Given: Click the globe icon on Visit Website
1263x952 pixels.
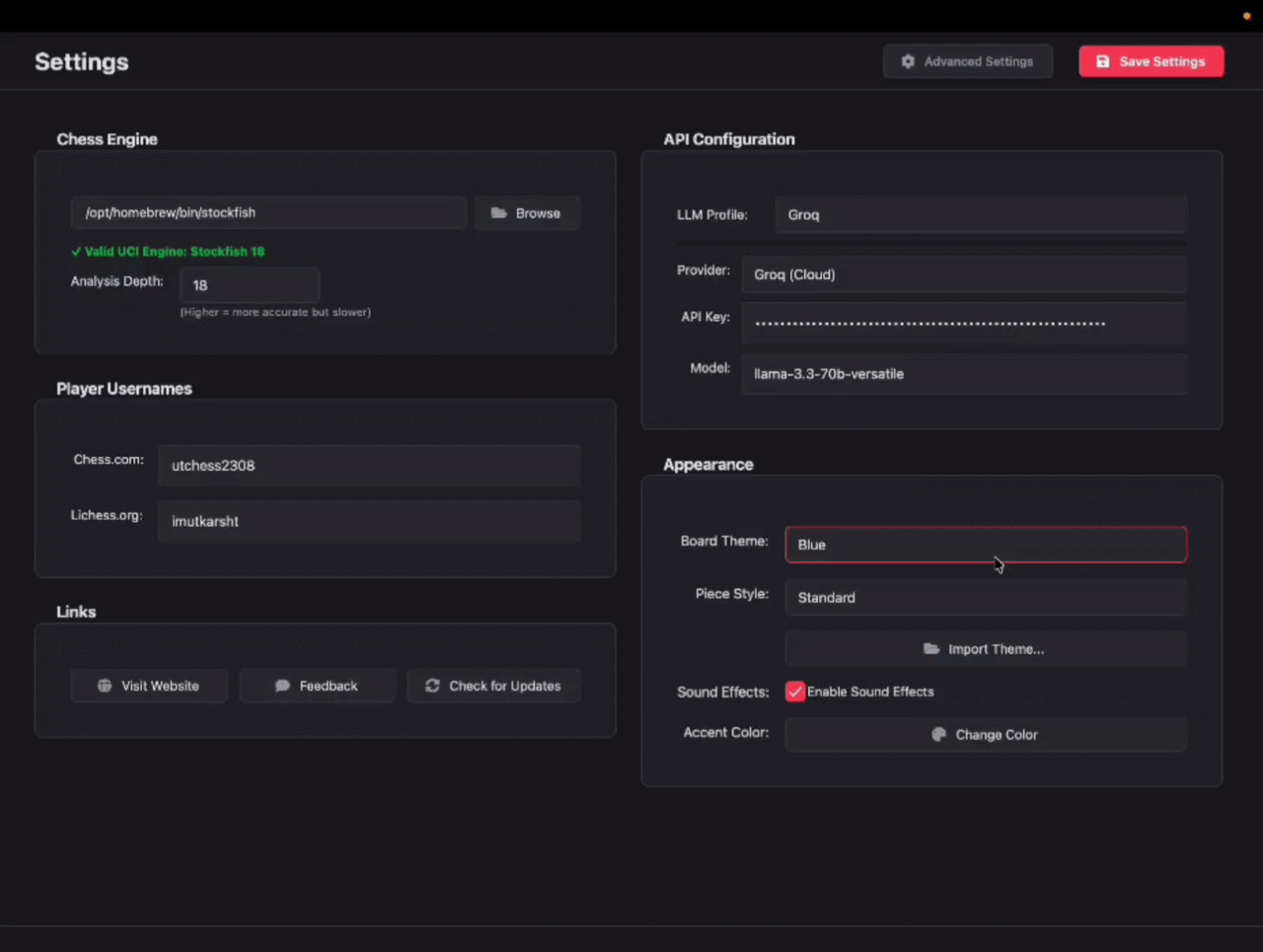Looking at the screenshot, I should point(105,686).
